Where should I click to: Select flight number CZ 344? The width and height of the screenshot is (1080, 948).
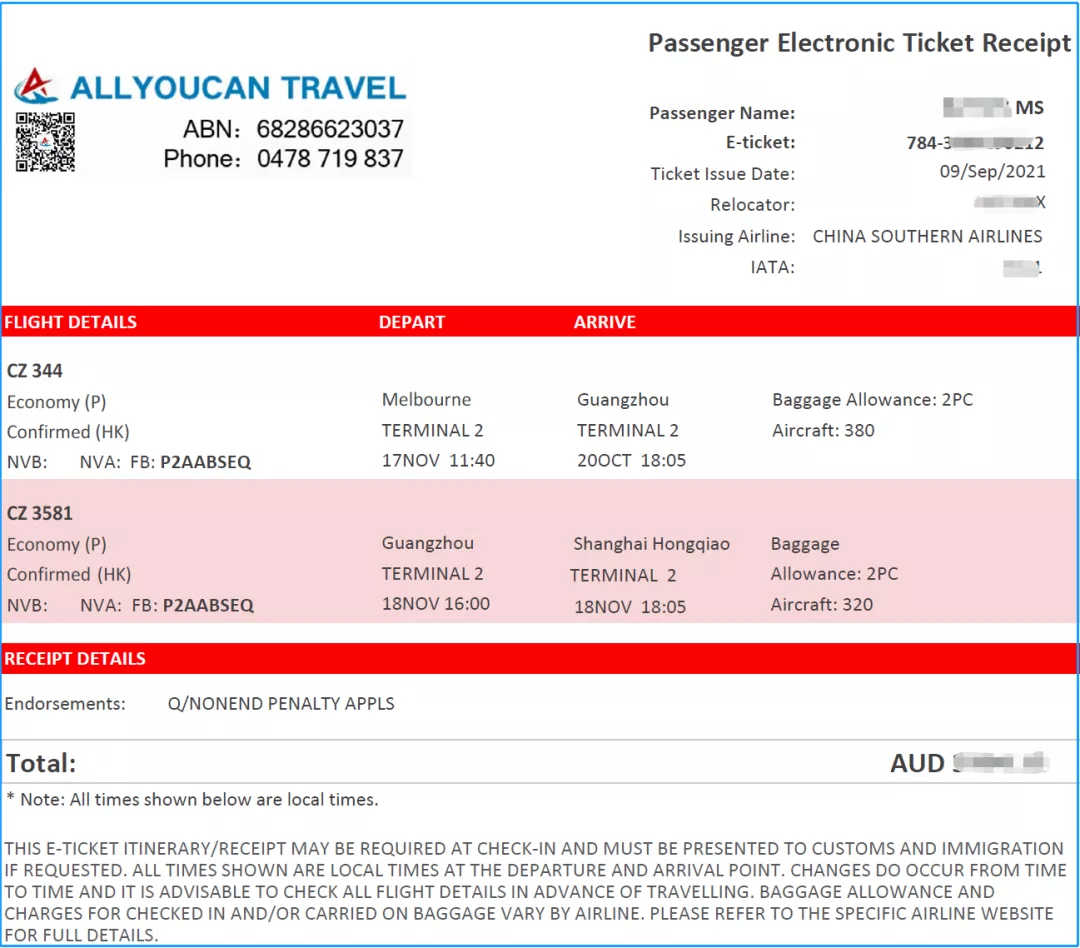(x=35, y=371)
